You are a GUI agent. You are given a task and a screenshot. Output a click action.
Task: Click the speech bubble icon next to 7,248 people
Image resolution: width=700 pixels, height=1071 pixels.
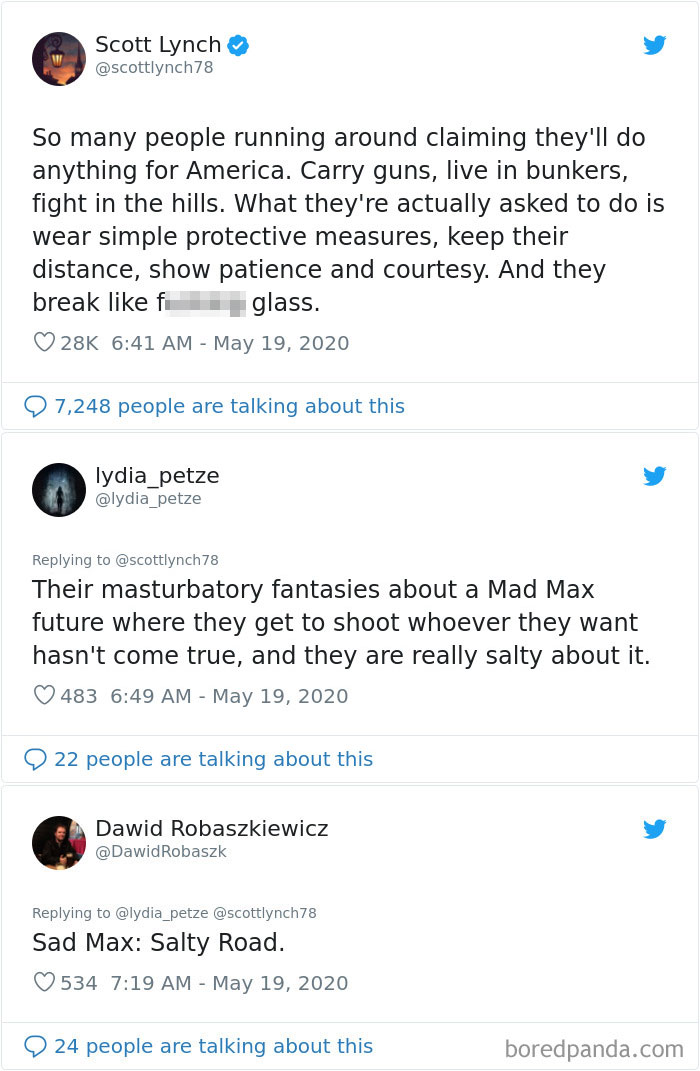(35, 406)
